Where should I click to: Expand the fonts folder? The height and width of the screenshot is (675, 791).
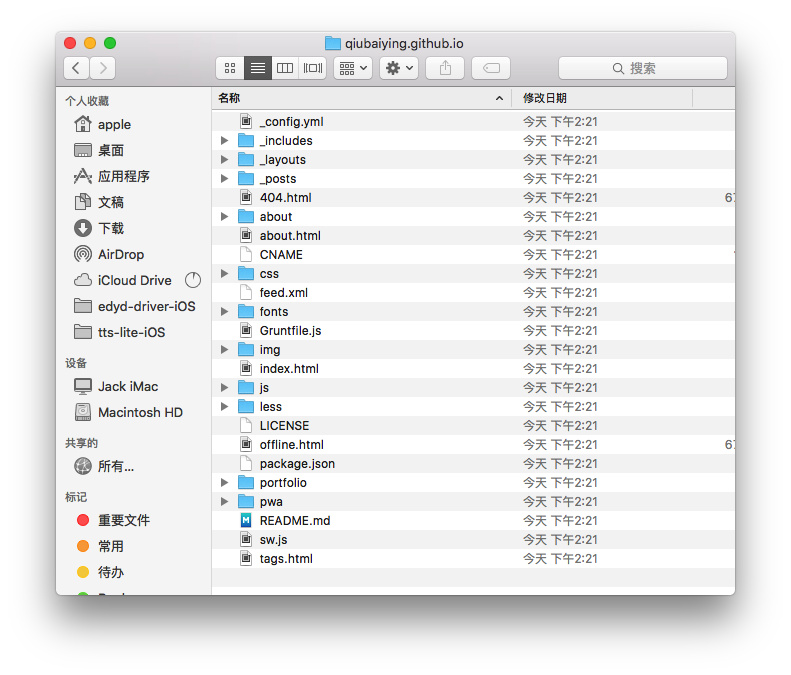tap(224, 312)
